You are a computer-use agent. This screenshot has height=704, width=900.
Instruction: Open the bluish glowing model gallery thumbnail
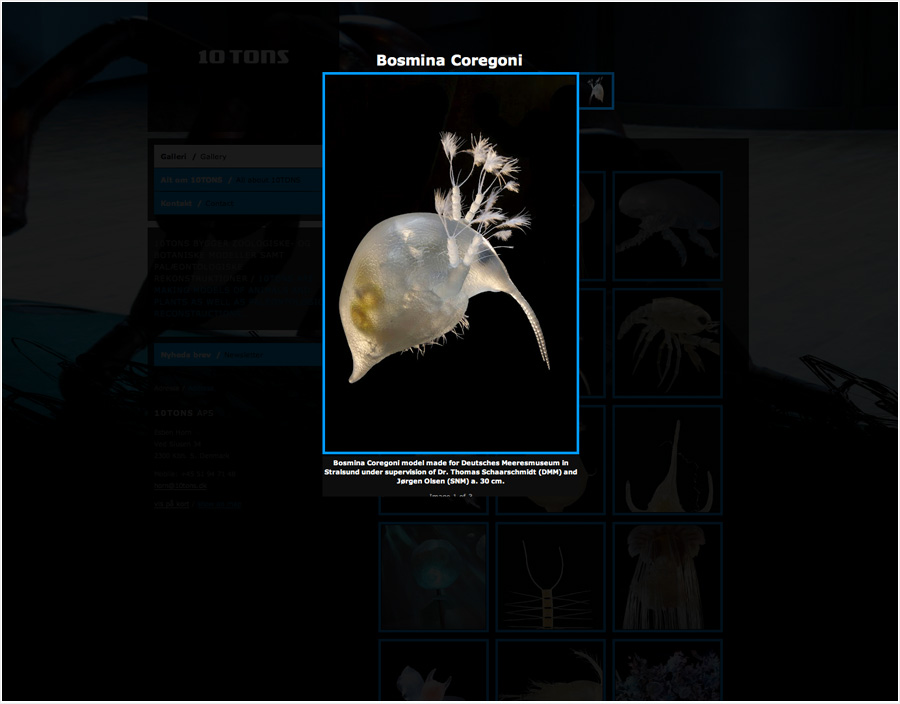[x=433, y=577]
